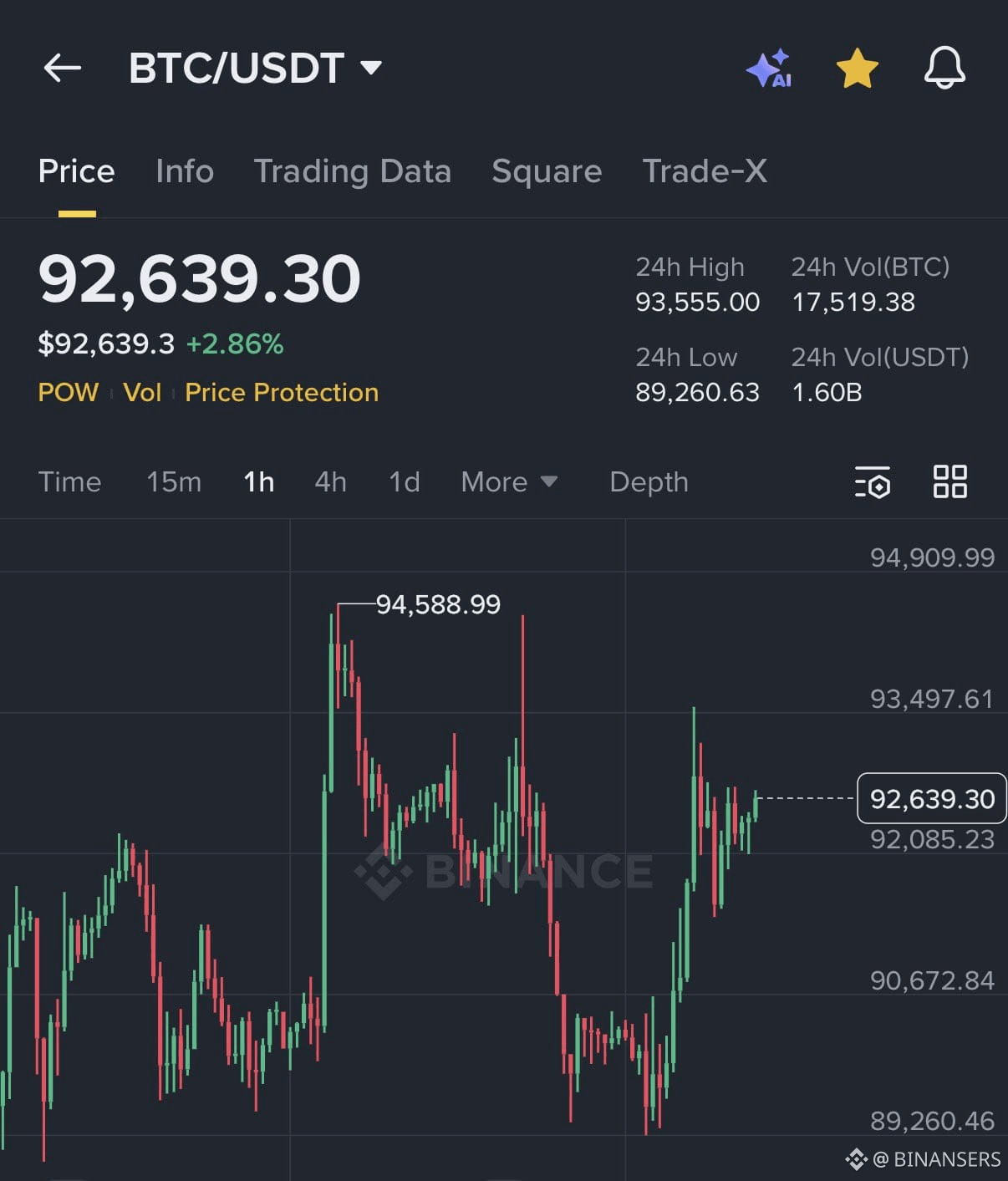Screen dimensions: 1008x1181
Task: Open the Square tab
Action: (547, 171)
